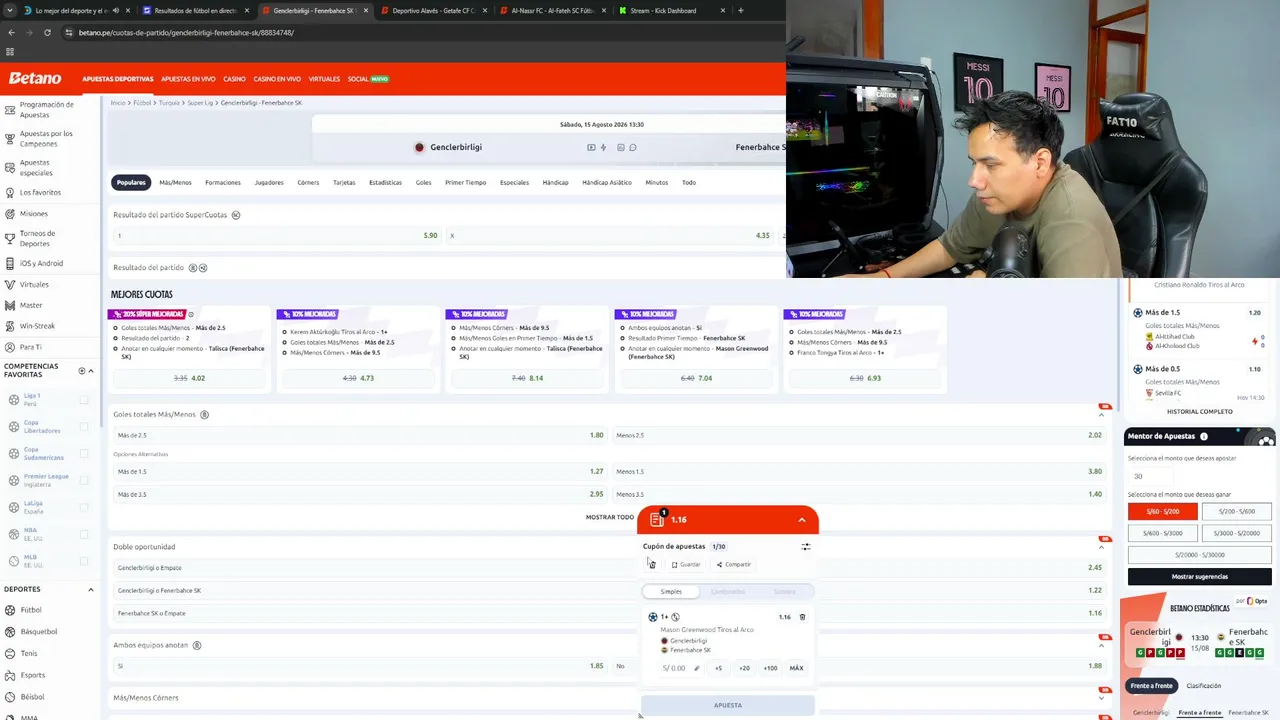Switch to the Más/Menos market tab
The width and height of the screenshot is (1280, 720).
175,182
